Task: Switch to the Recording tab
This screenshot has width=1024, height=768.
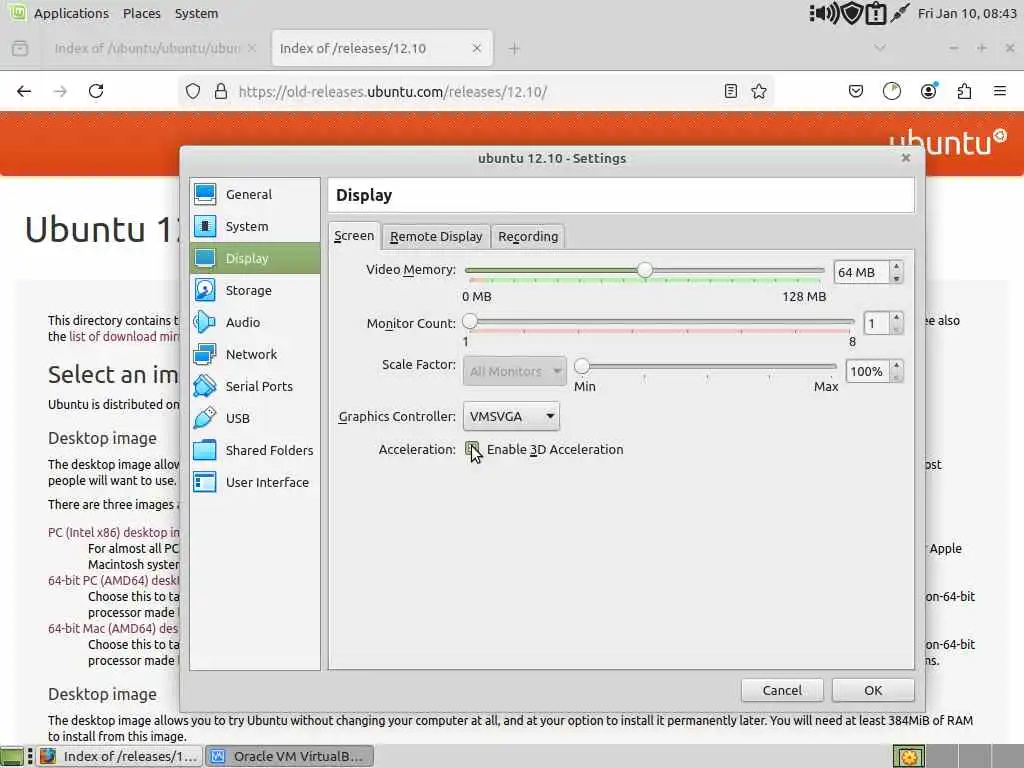Action: (528, 236)
